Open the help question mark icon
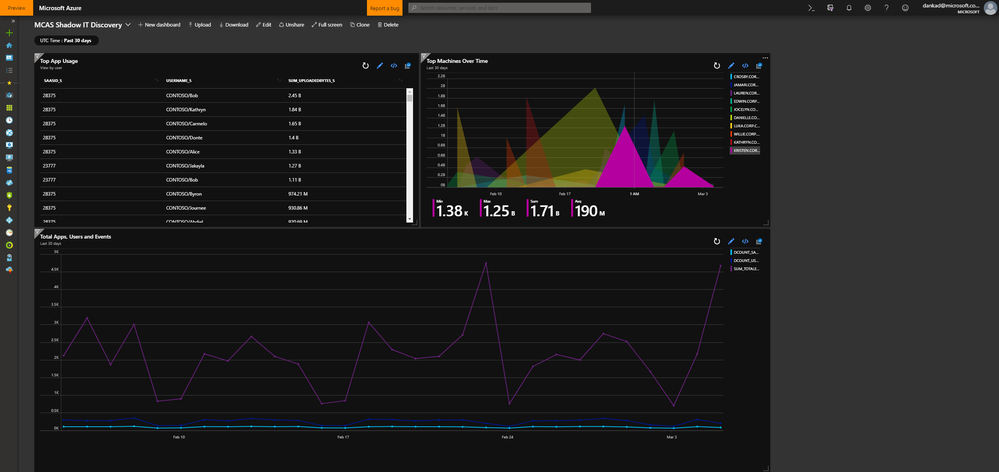999x472 pixels. coord(886,8)
